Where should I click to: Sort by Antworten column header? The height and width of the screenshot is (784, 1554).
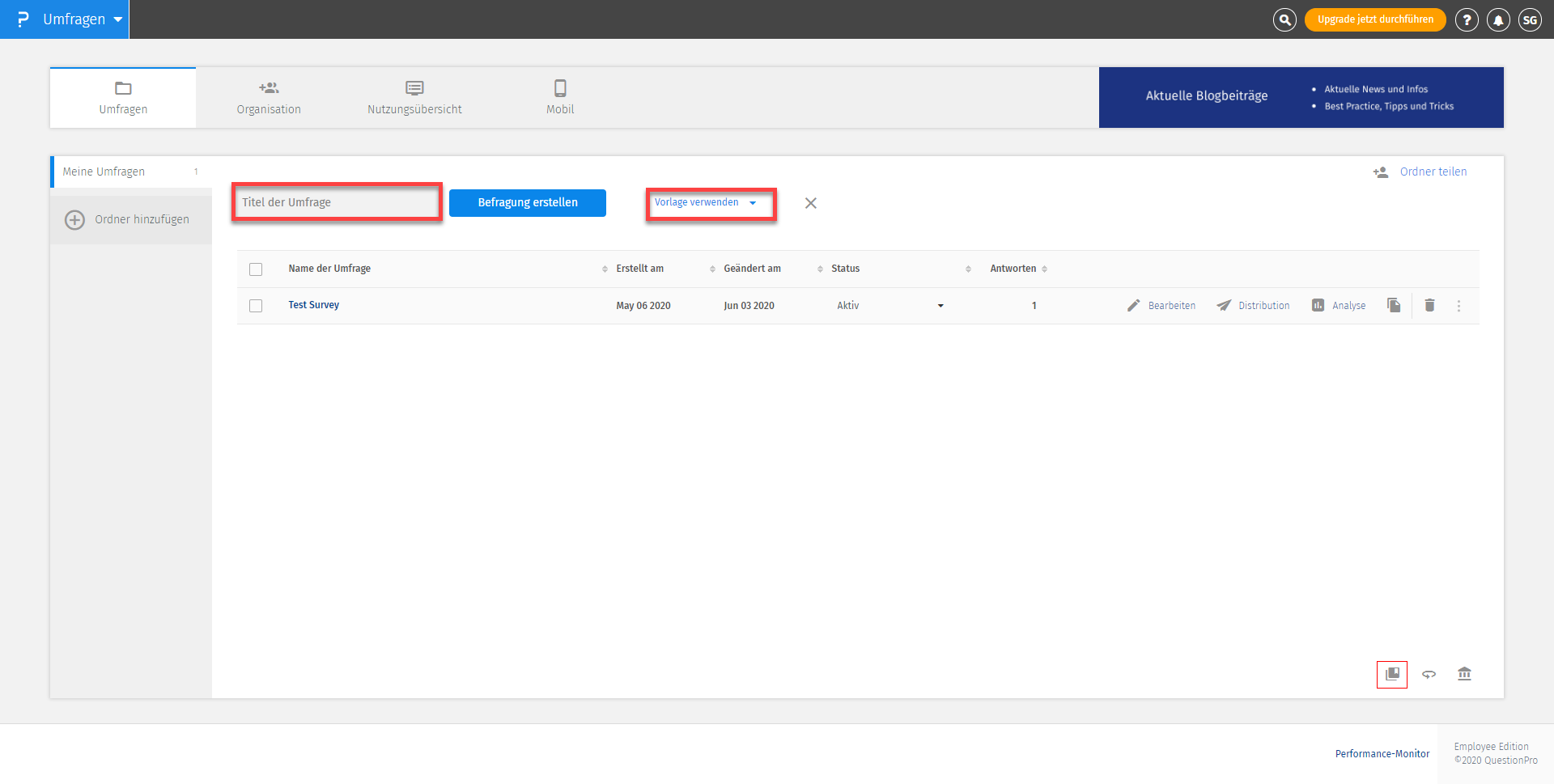pyautogui.click(x=1013, y=269)
